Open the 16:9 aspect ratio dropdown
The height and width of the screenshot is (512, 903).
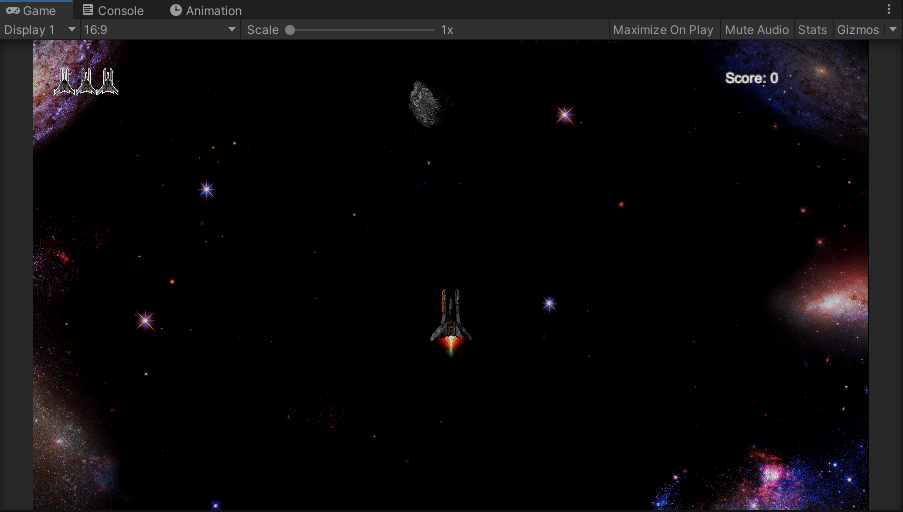(x=160, y=30)
